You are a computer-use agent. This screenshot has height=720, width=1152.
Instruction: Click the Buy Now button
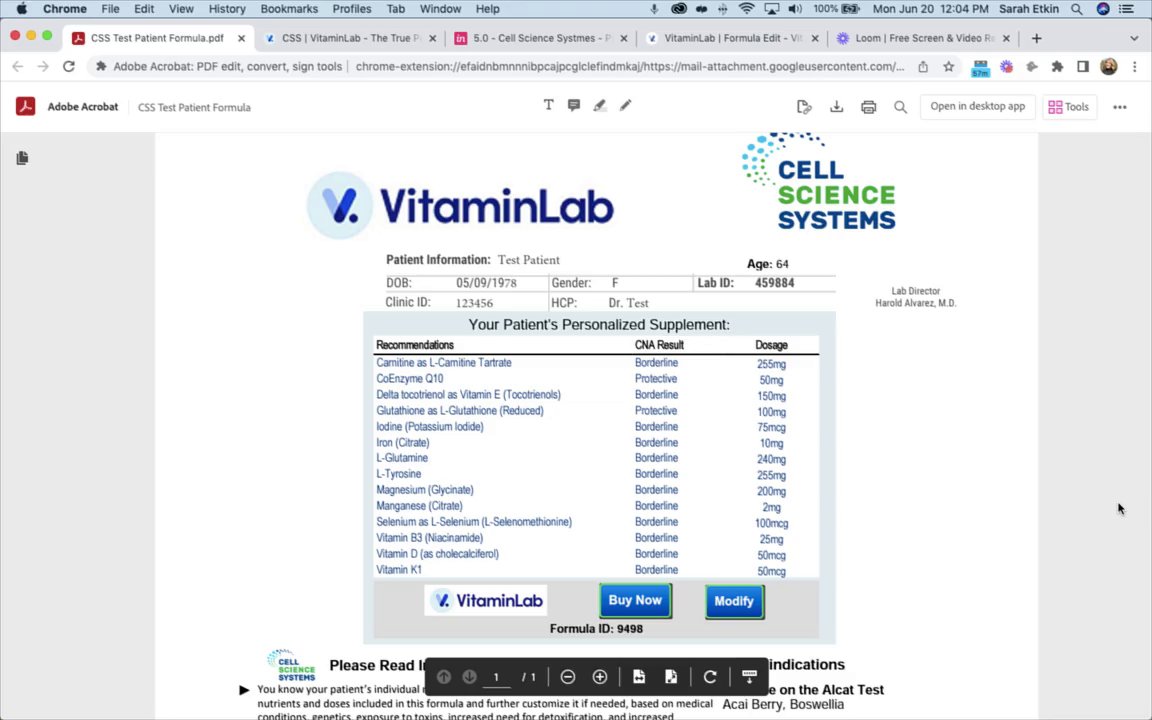point(635,600)
